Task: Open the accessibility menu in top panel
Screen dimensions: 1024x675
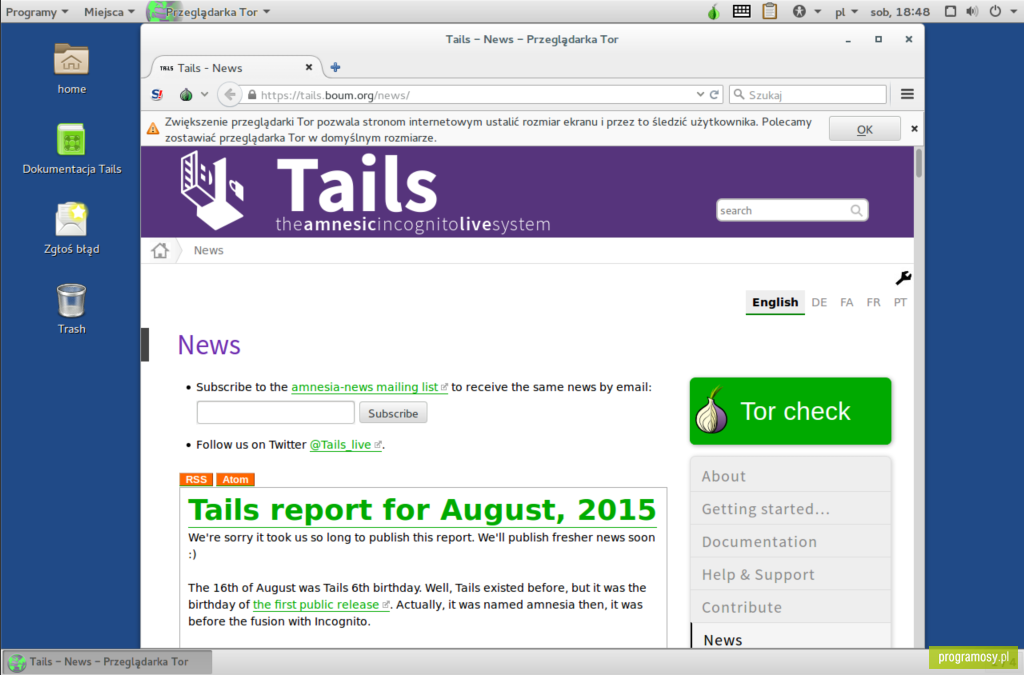Action: coord(806,11)
